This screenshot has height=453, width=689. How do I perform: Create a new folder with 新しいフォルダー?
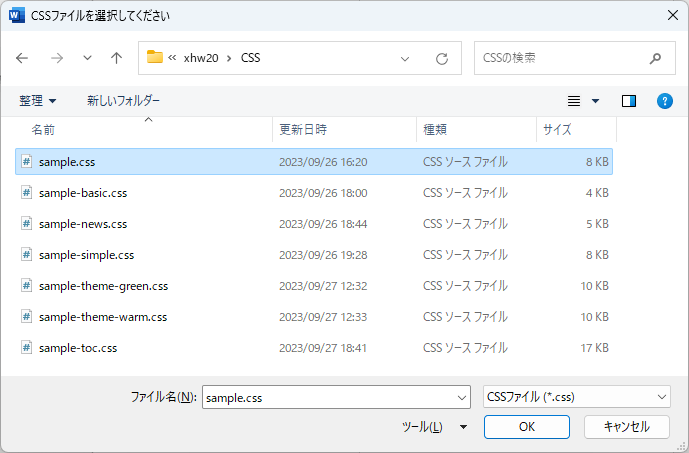[x=123, y=101]
